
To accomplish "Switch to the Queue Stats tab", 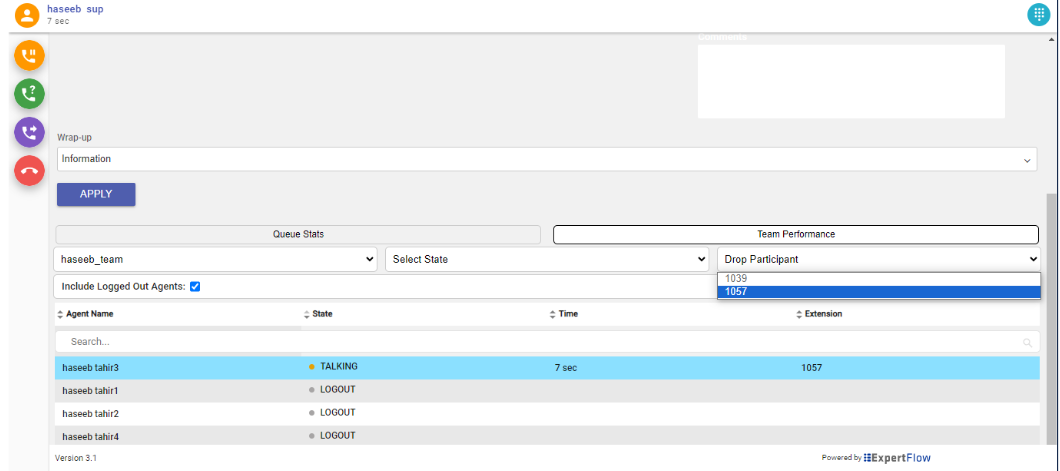I will tap(298, 234).
